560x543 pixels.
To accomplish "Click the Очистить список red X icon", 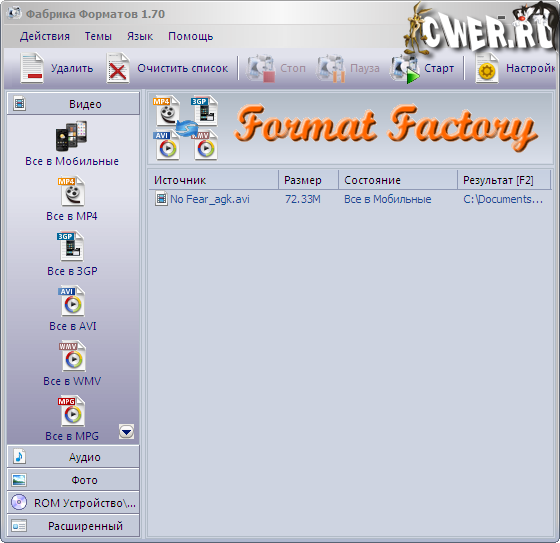I will [118, 68].
